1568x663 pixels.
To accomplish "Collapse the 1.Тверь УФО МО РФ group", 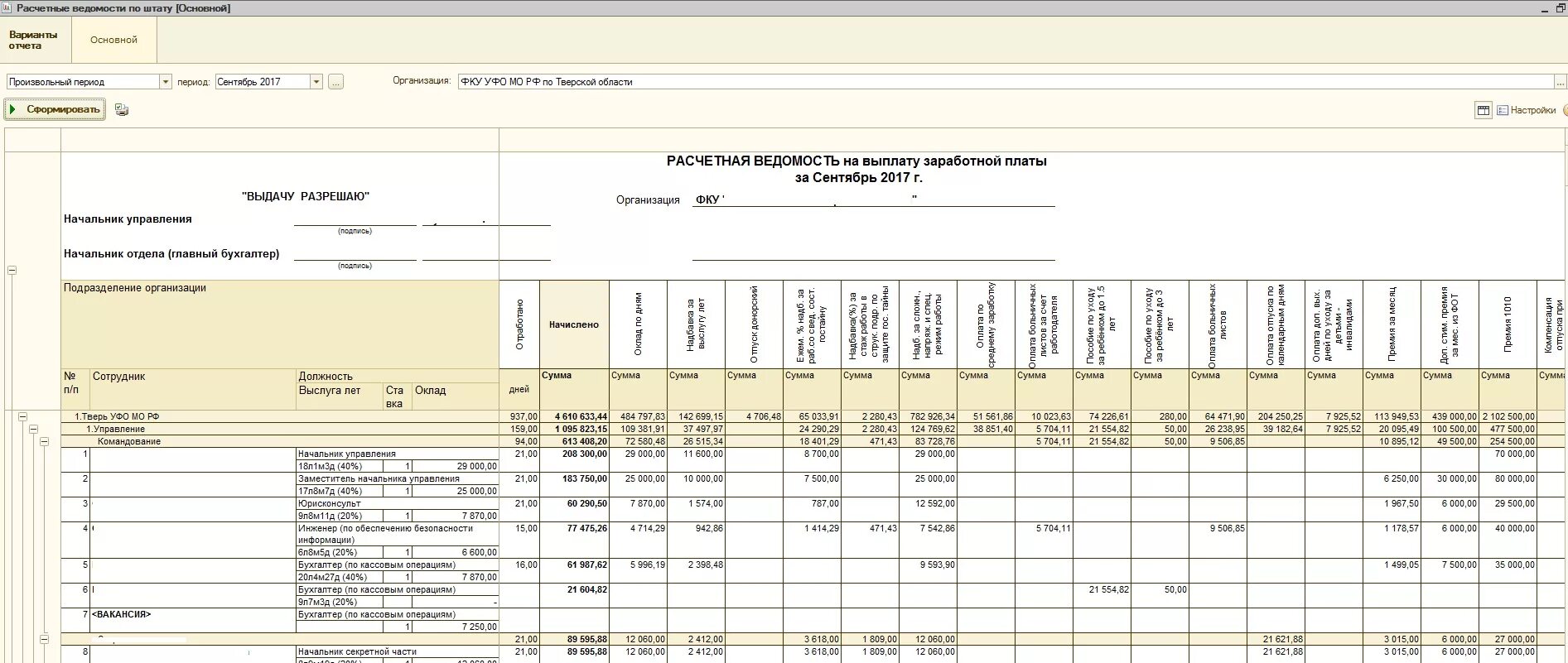I will (x=22, y=416).
